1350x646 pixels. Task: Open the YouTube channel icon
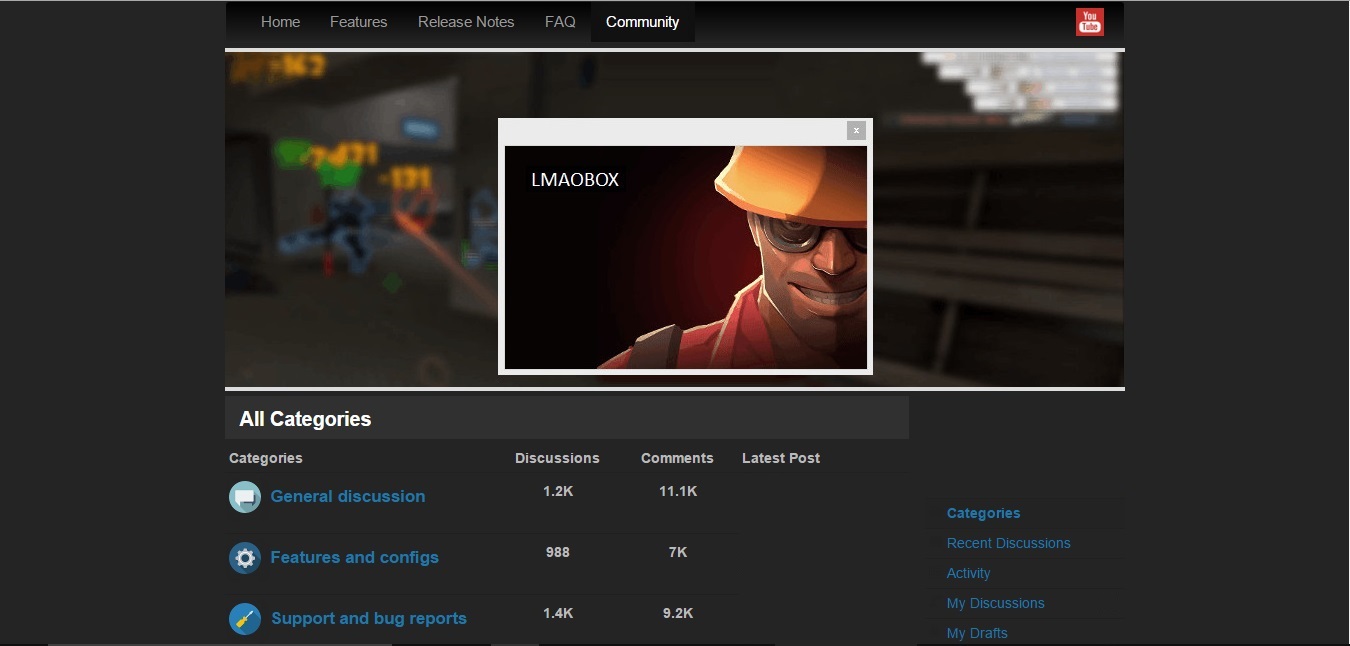tap(1089, 21)
